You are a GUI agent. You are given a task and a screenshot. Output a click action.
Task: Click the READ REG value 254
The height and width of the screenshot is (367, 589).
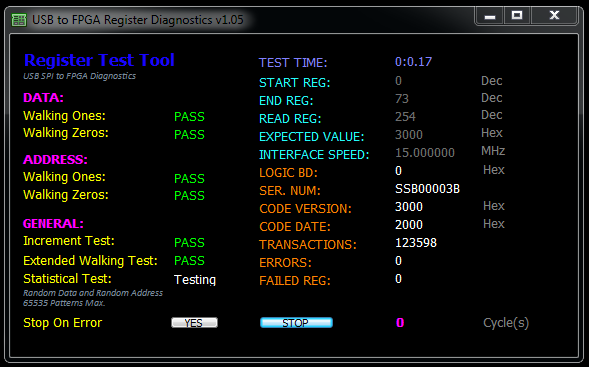pos(405,116)
